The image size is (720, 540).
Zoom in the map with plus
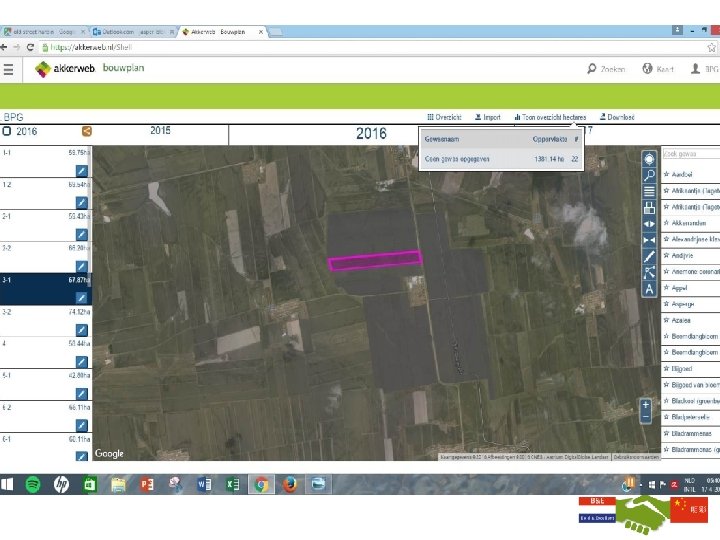[x=646, y=405]
